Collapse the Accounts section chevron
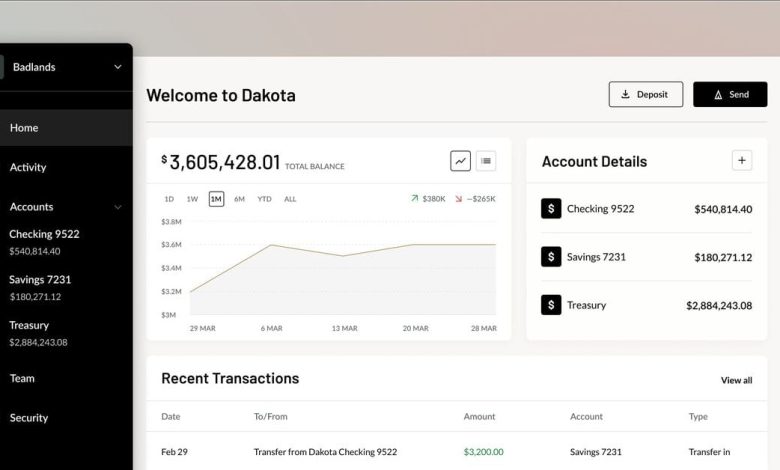Screen dimensions: 780x470 pos(117,207)
